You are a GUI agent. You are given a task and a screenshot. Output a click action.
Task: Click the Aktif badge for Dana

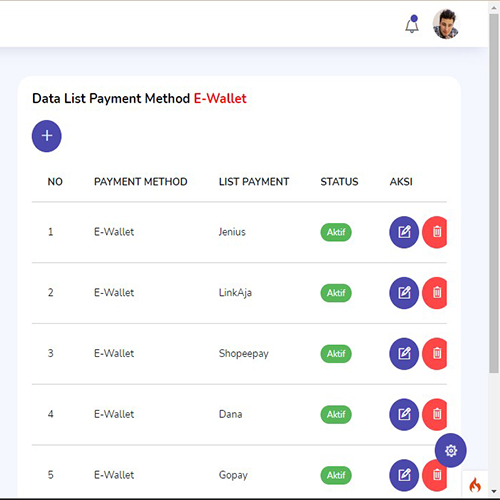336,414
